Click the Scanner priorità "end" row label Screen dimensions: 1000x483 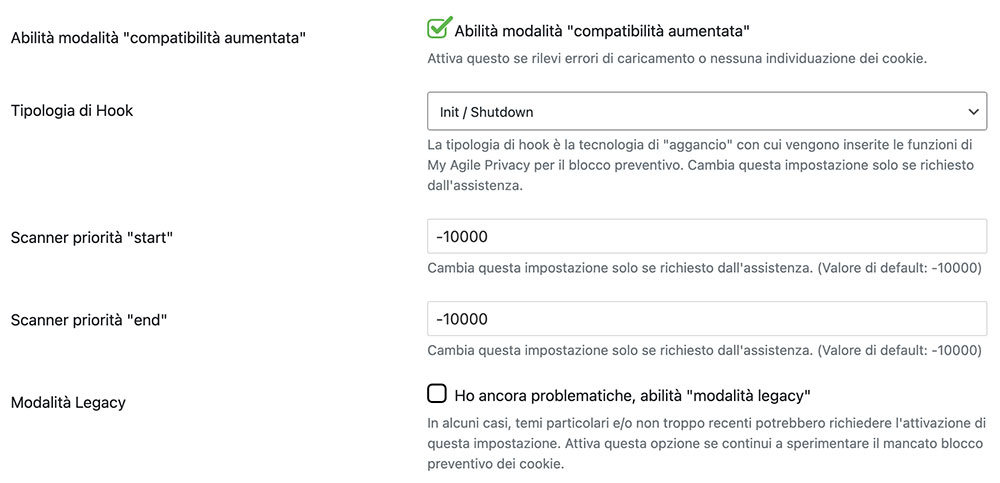click(89, 320)
